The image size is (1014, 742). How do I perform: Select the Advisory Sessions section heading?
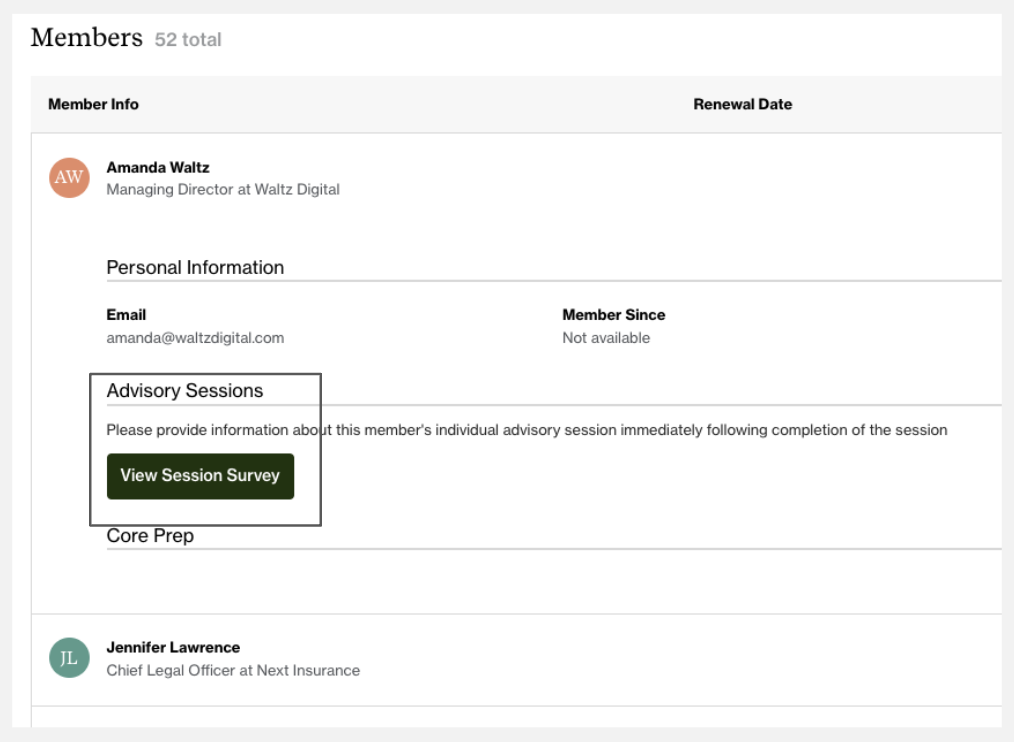pyautogui.click(x=185, y=391)
